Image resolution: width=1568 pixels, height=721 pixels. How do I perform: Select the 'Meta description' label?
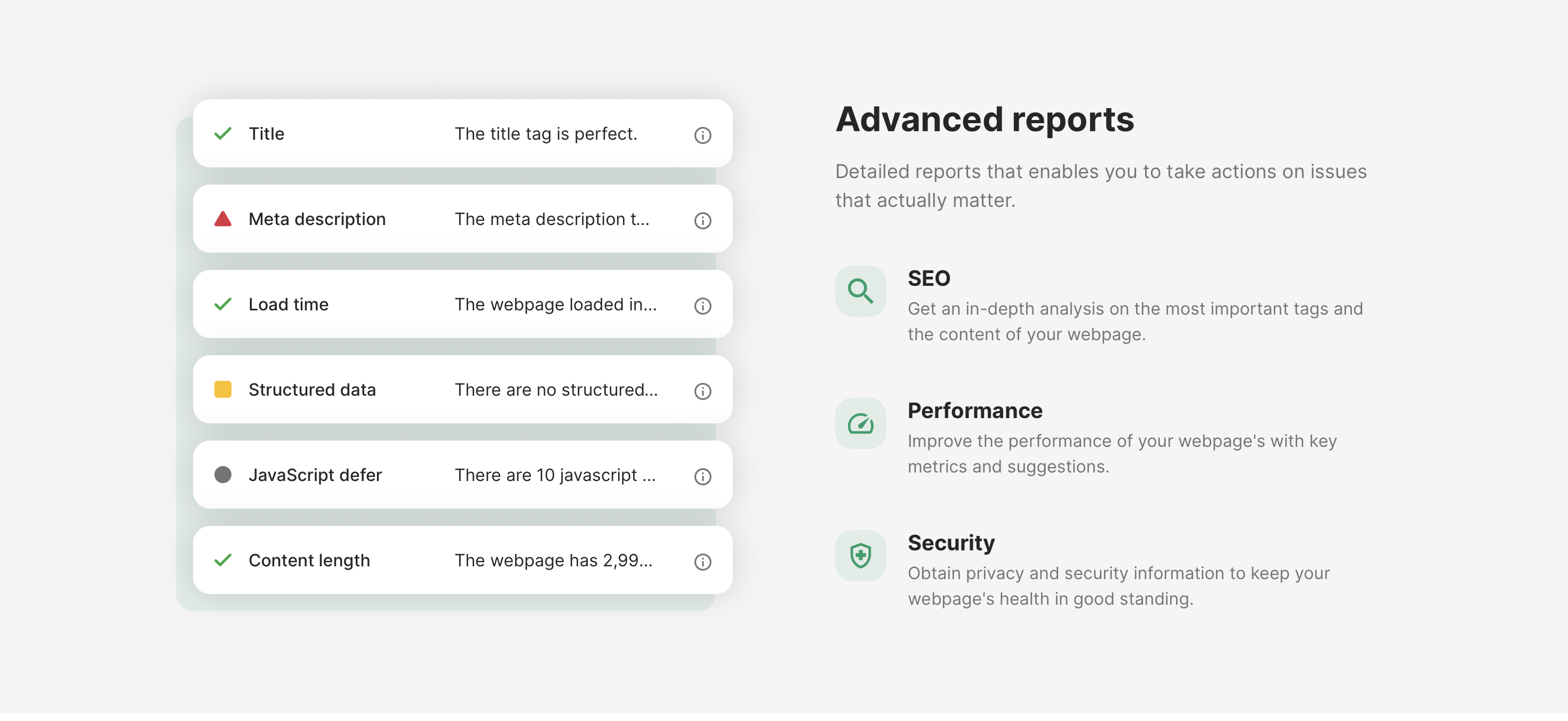[x=316, y=219]
